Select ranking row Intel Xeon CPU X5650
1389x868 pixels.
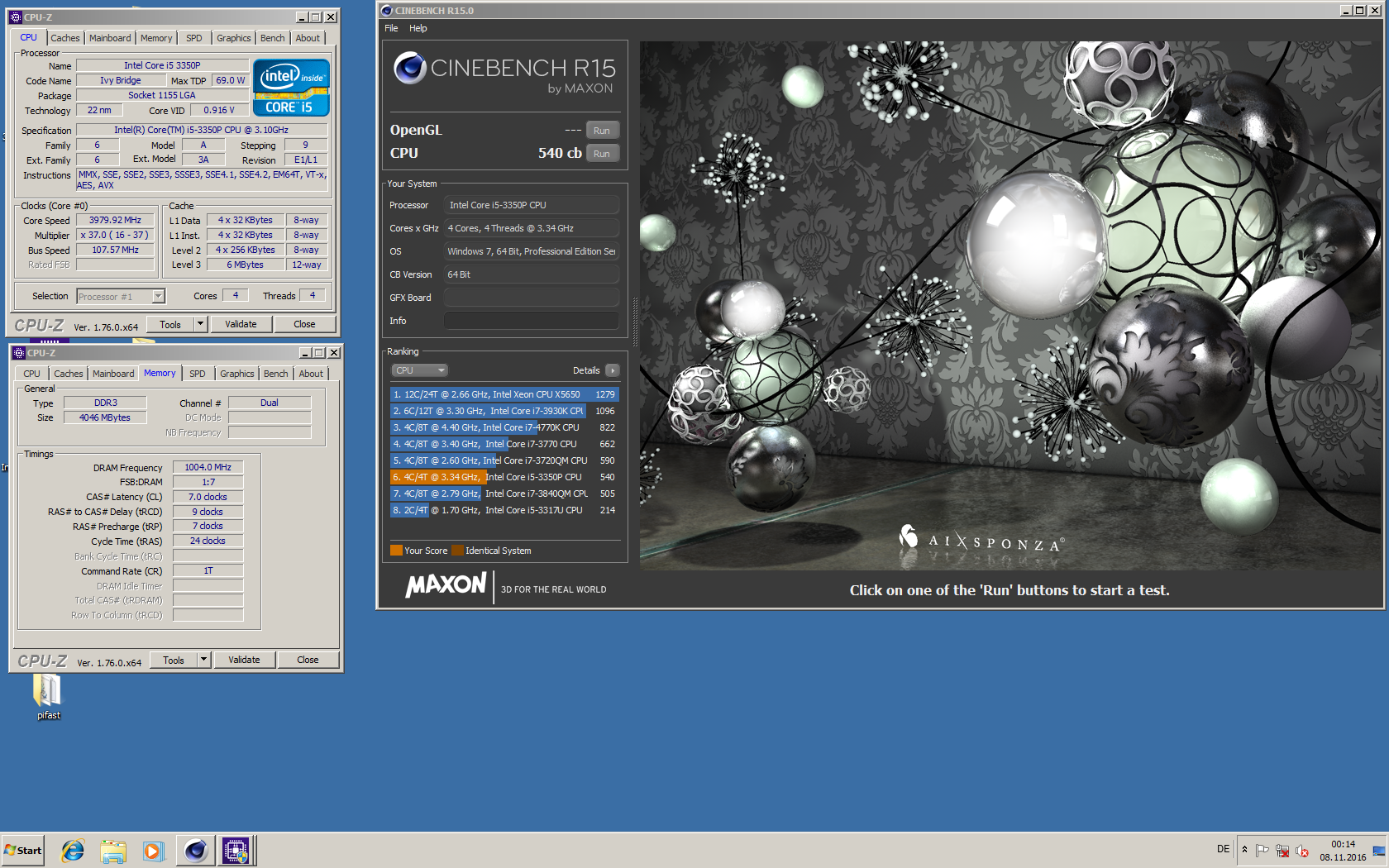[x=504, y=394]
